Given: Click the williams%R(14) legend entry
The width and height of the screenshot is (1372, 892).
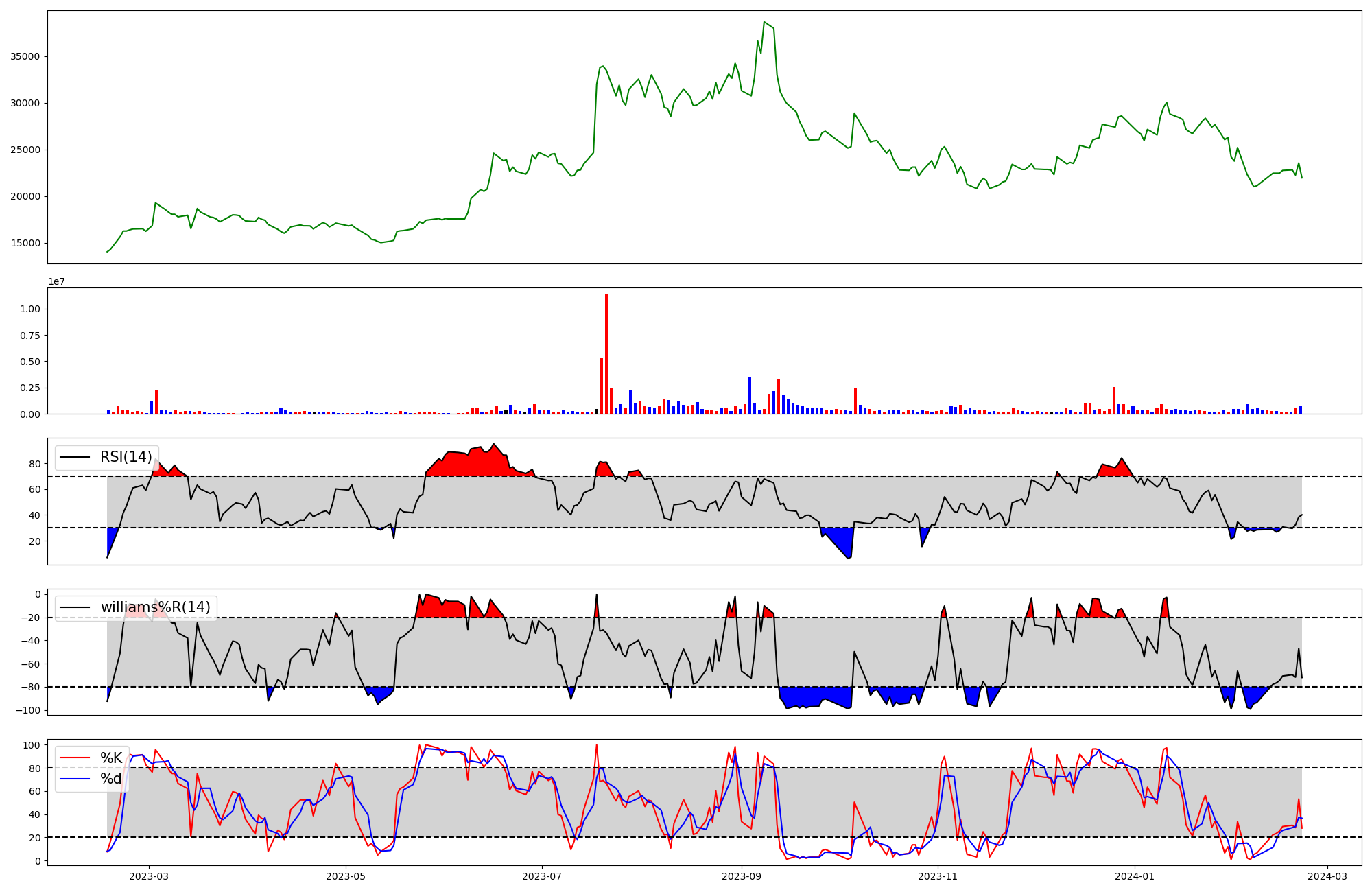Looking at the screenshot, I should point(155,607).
